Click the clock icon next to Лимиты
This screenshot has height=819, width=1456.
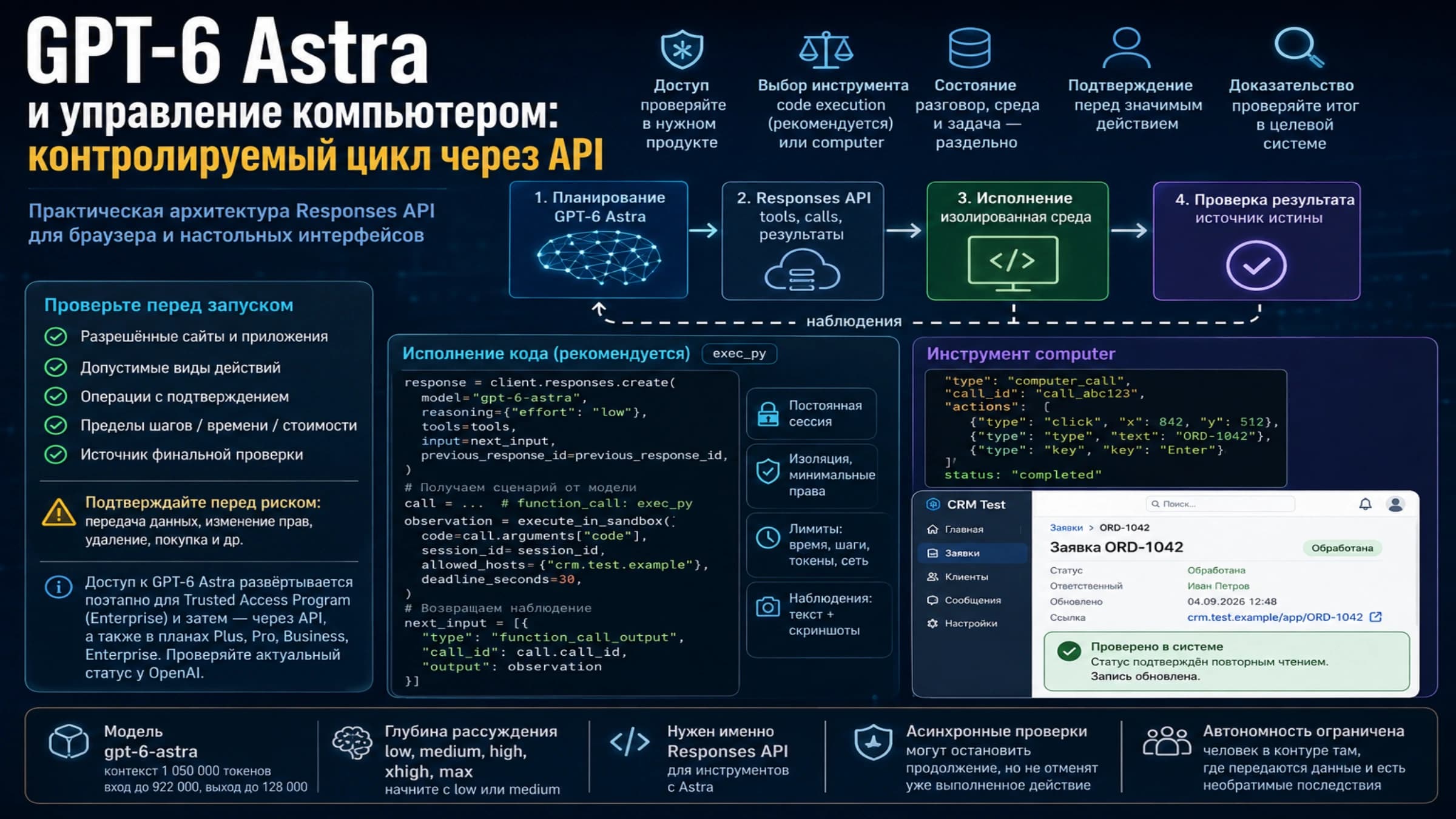point(768,538)
